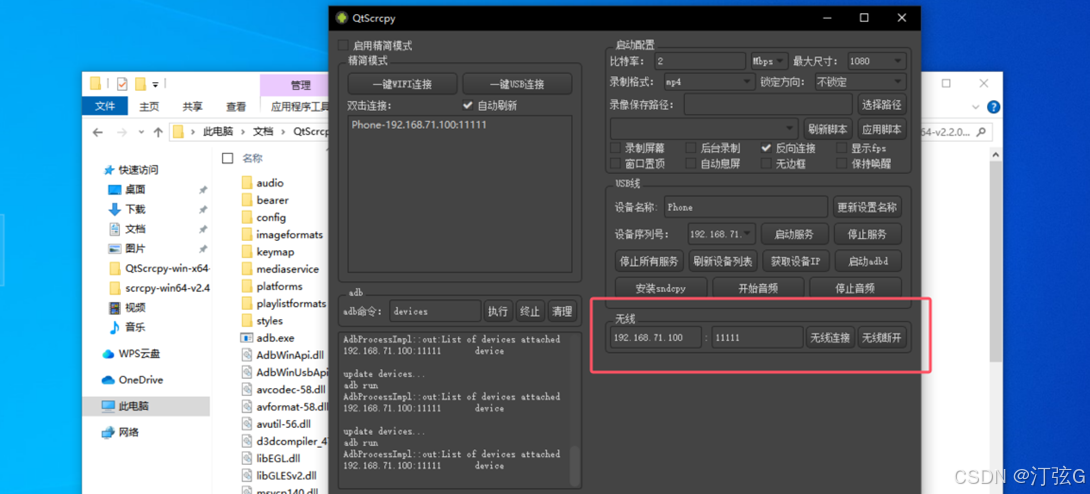The width and height of the screenshot is (1090, 494).
Task: Click the 停止服务 button
Action: 866,234
